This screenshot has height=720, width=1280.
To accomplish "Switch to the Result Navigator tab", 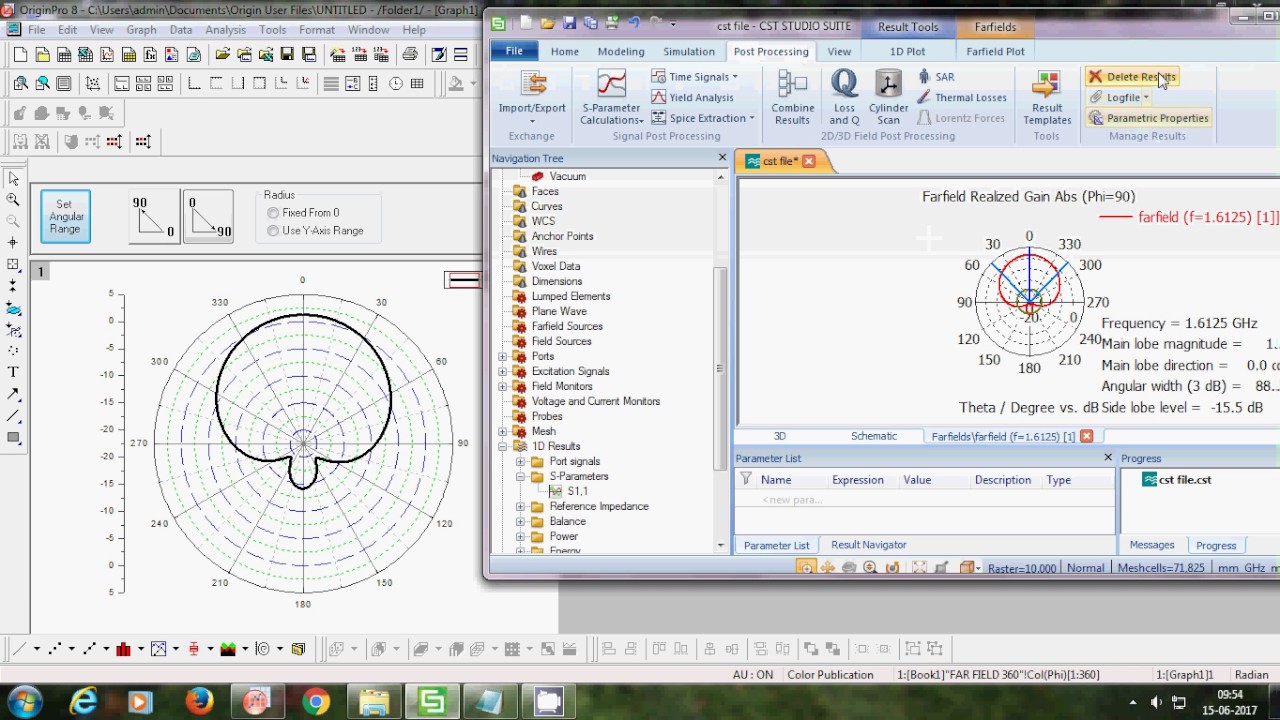I will click(x=868, y=545).
